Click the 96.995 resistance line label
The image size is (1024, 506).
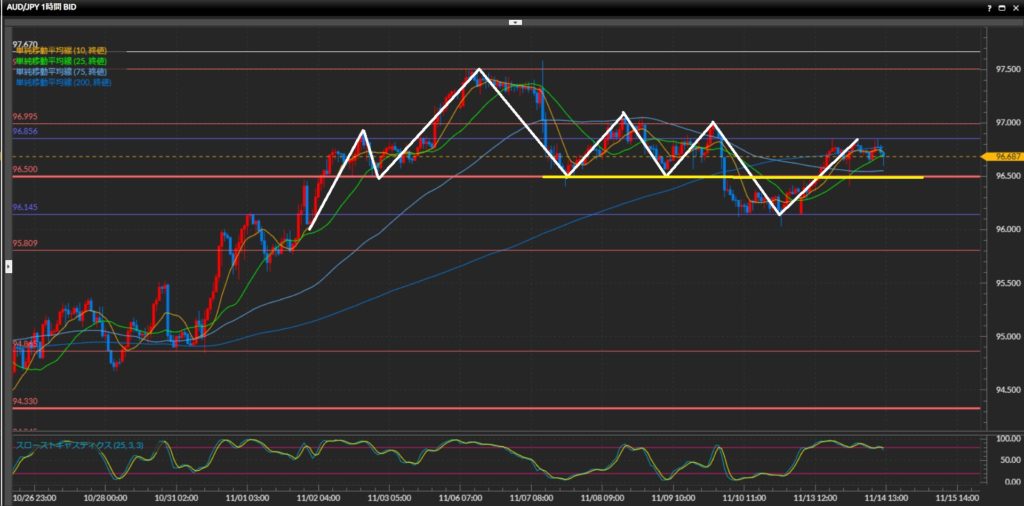[25, 117]
